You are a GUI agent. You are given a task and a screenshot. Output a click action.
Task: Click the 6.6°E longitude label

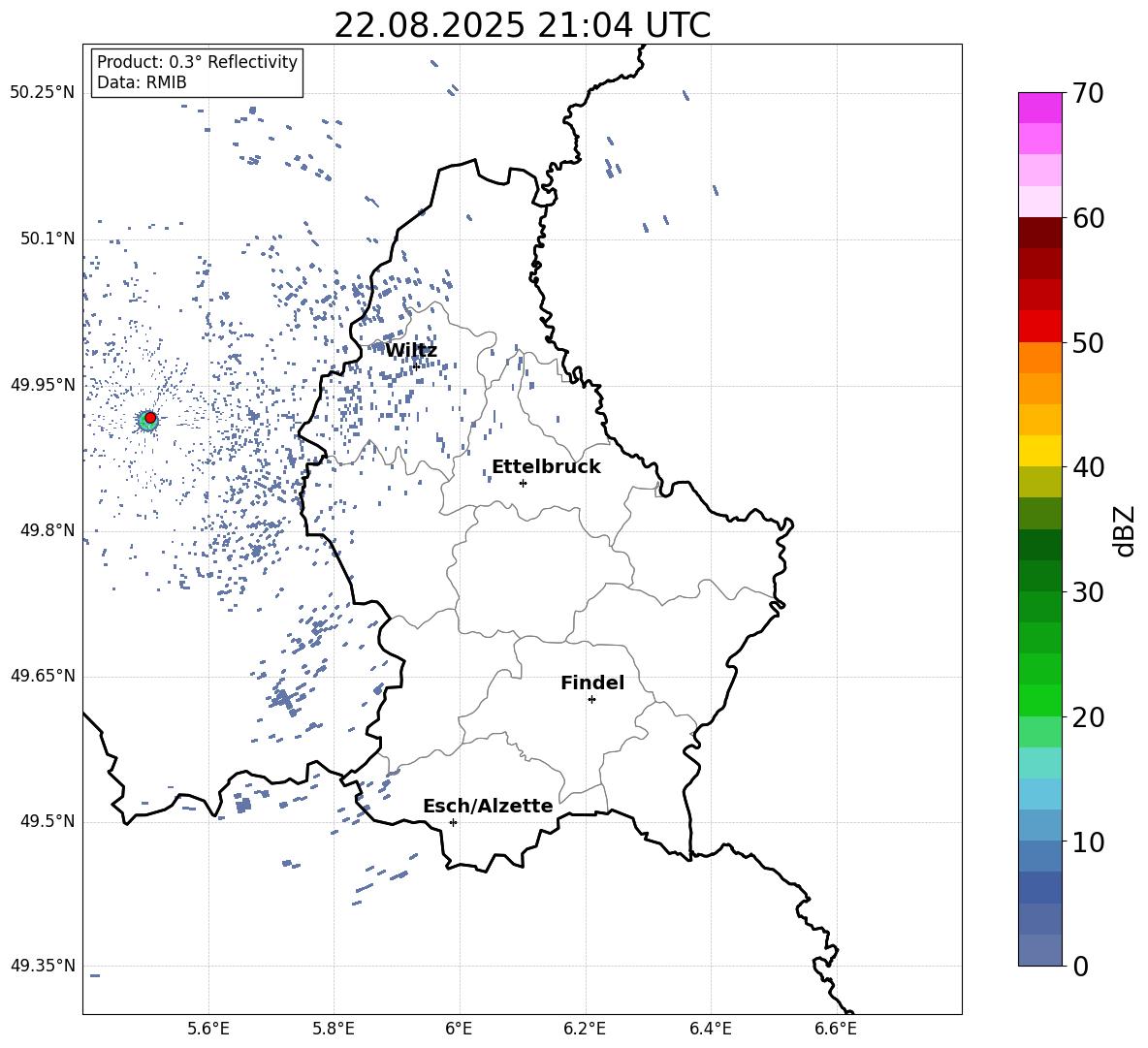tap(836, 1030)
